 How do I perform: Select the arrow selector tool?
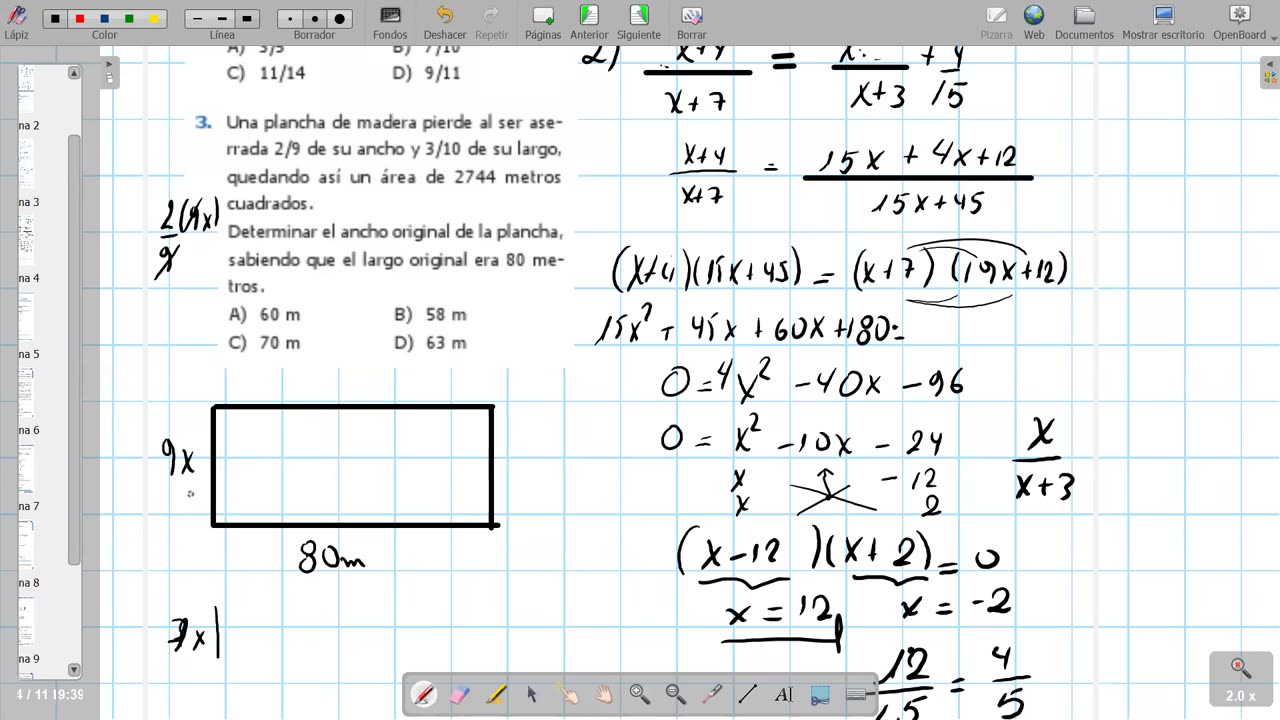(532, 694)
